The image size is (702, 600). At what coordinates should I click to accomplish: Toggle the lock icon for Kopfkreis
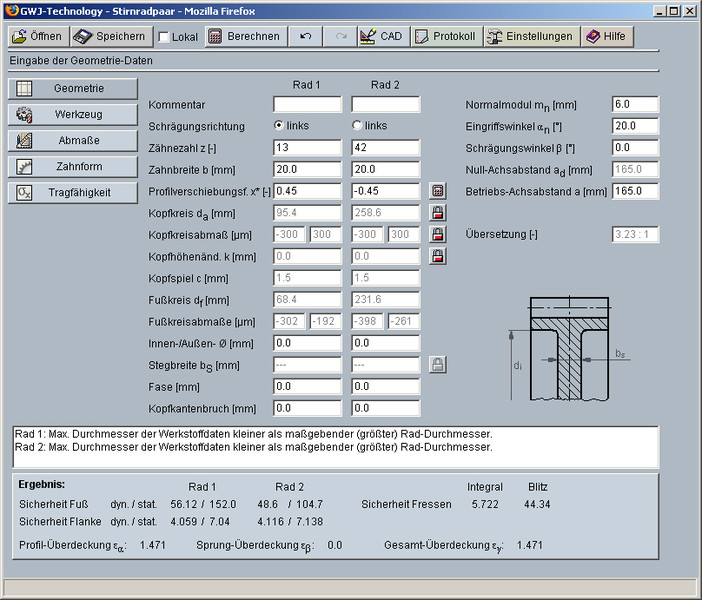click(x=437, y=212)
